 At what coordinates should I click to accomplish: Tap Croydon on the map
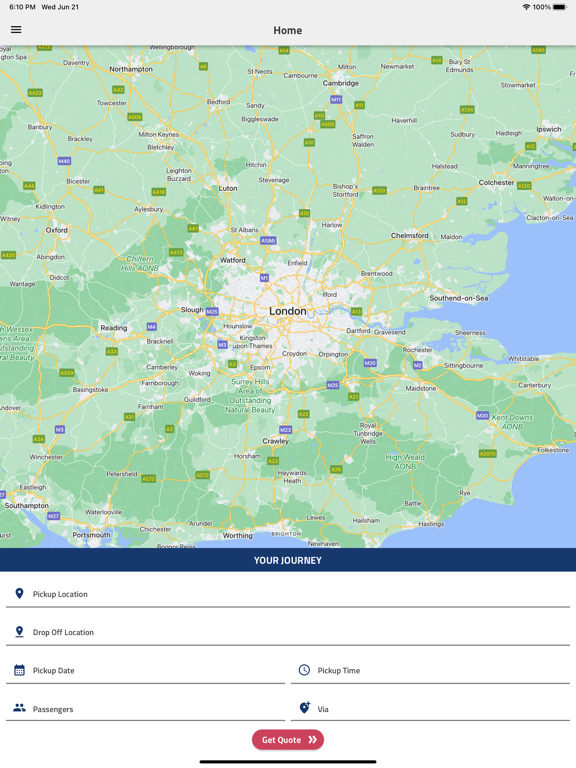[x=294, y=353]
